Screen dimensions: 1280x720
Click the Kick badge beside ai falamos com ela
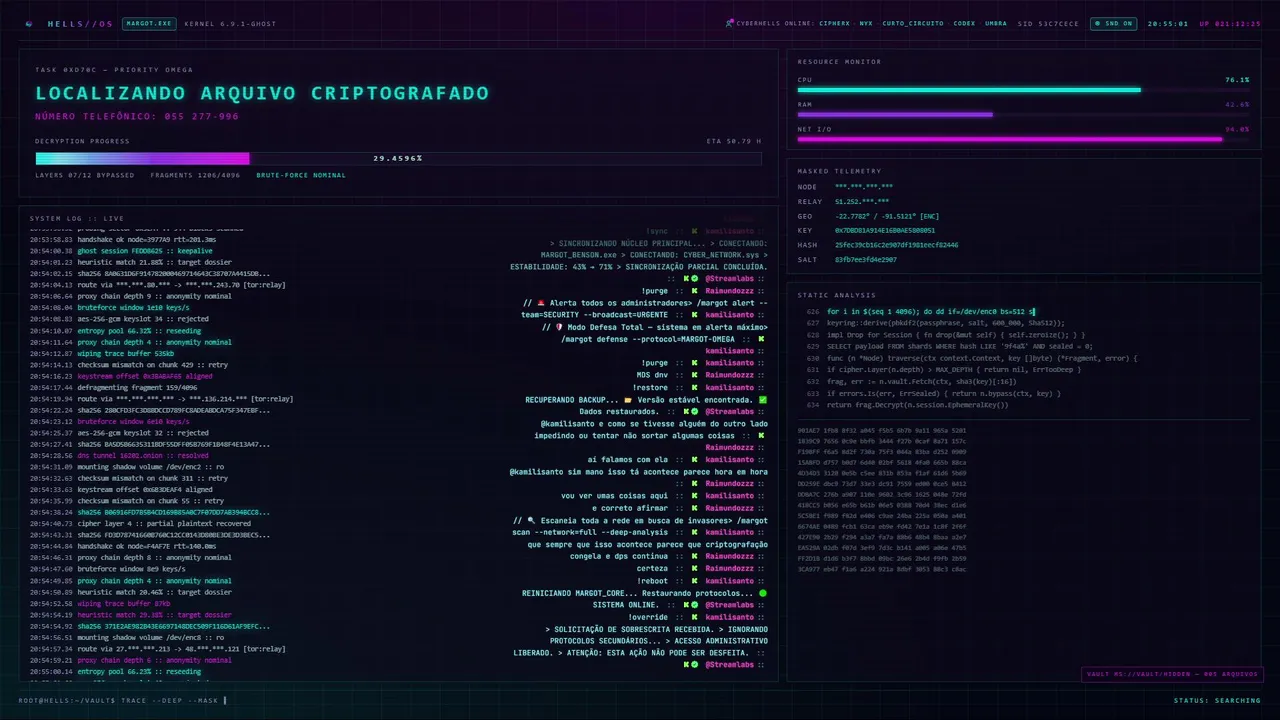(694, 459)
